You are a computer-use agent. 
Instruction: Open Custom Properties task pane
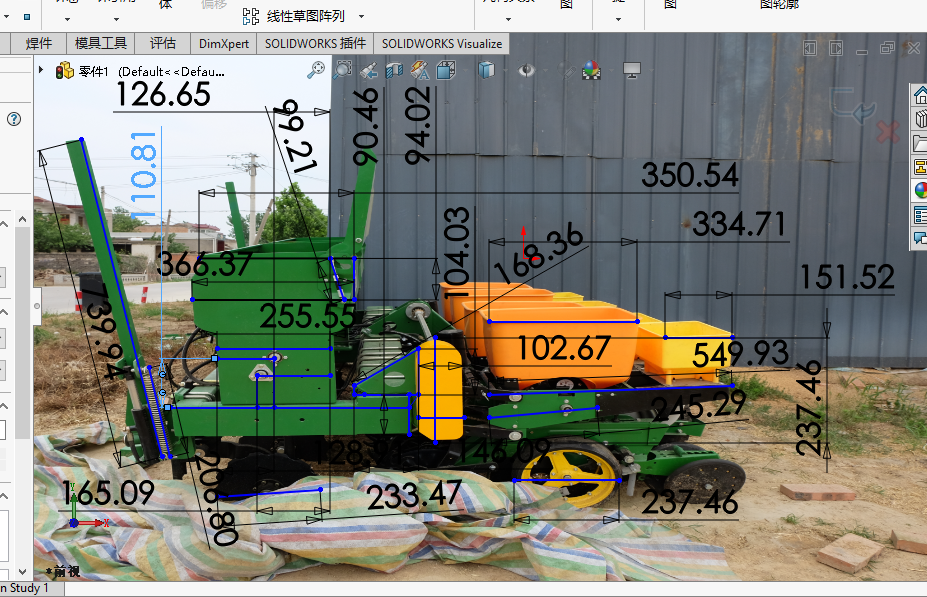point(920,215)
